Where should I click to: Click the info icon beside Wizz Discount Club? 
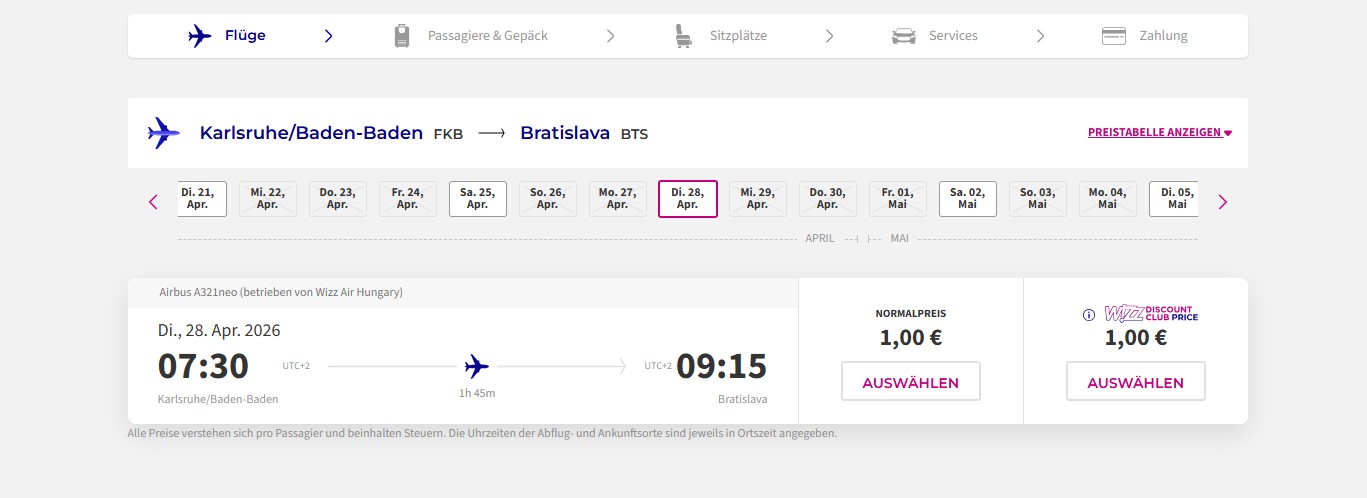click(1089, 315)
